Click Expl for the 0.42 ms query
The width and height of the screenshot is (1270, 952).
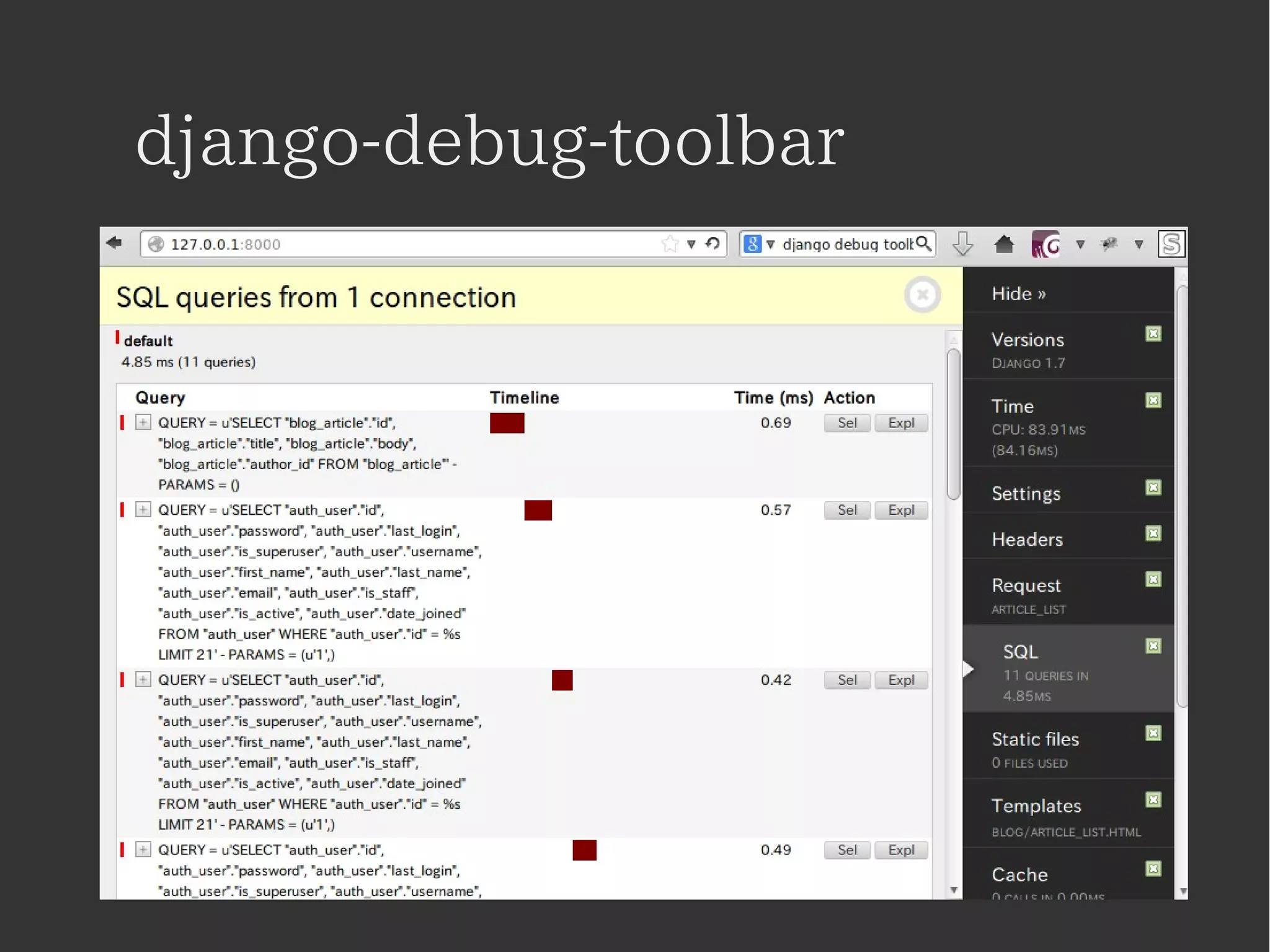(x=901, y=680)
